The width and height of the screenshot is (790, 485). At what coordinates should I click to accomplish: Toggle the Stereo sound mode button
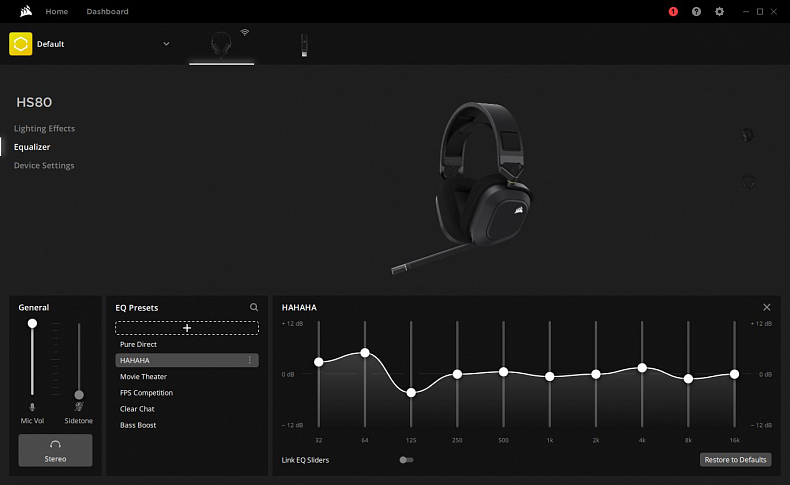55,450
